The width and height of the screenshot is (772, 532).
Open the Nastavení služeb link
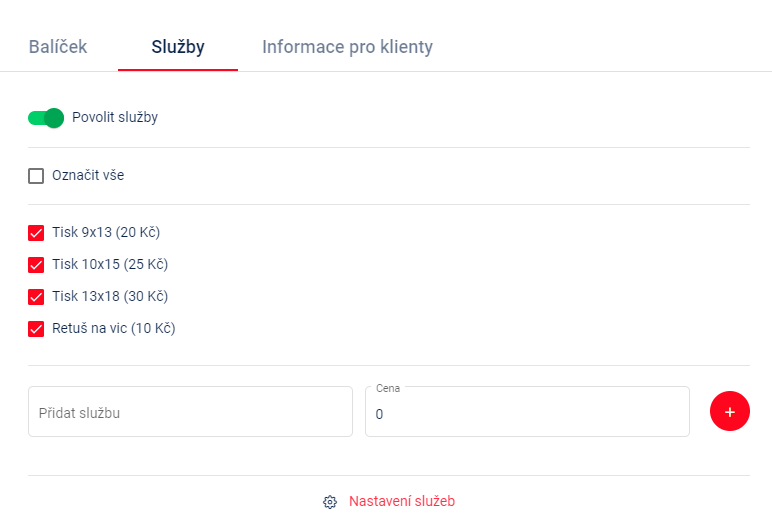coord(402,501)
